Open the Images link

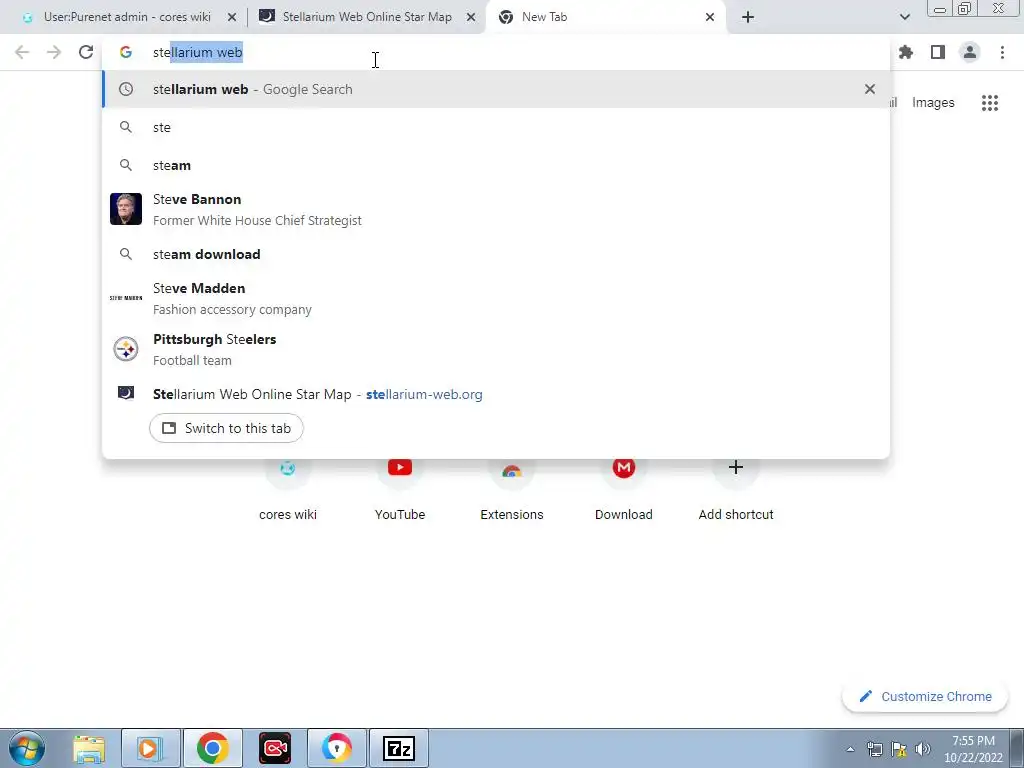(x=933, y=103)
